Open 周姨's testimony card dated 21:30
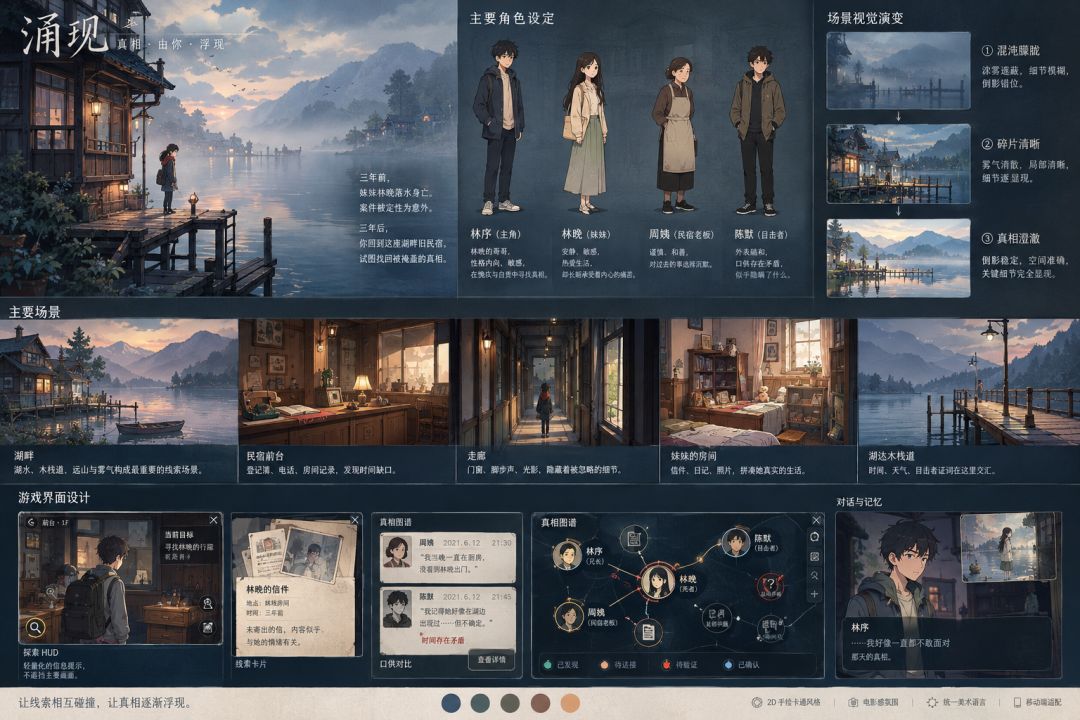Image resolution: width=1080 pixels, height=720 pixels. coord(447,557)
